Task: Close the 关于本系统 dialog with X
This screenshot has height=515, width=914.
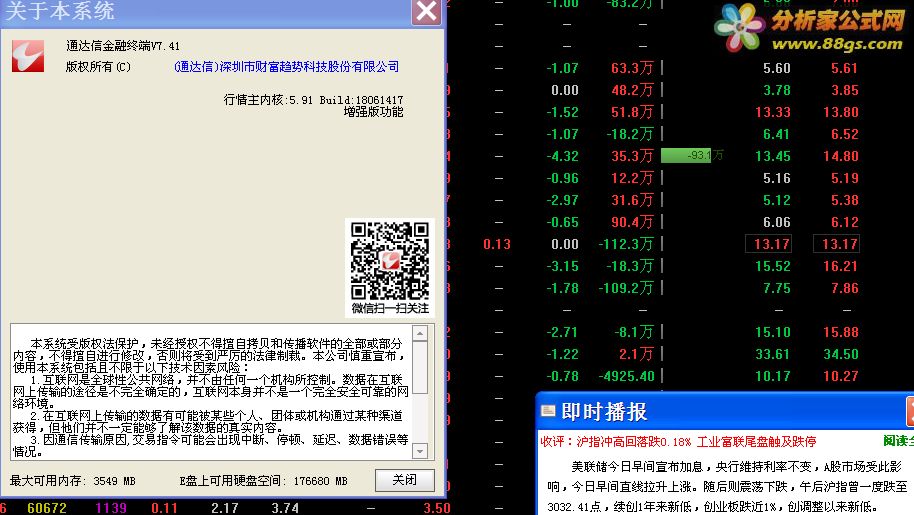Action: [426, 11]
